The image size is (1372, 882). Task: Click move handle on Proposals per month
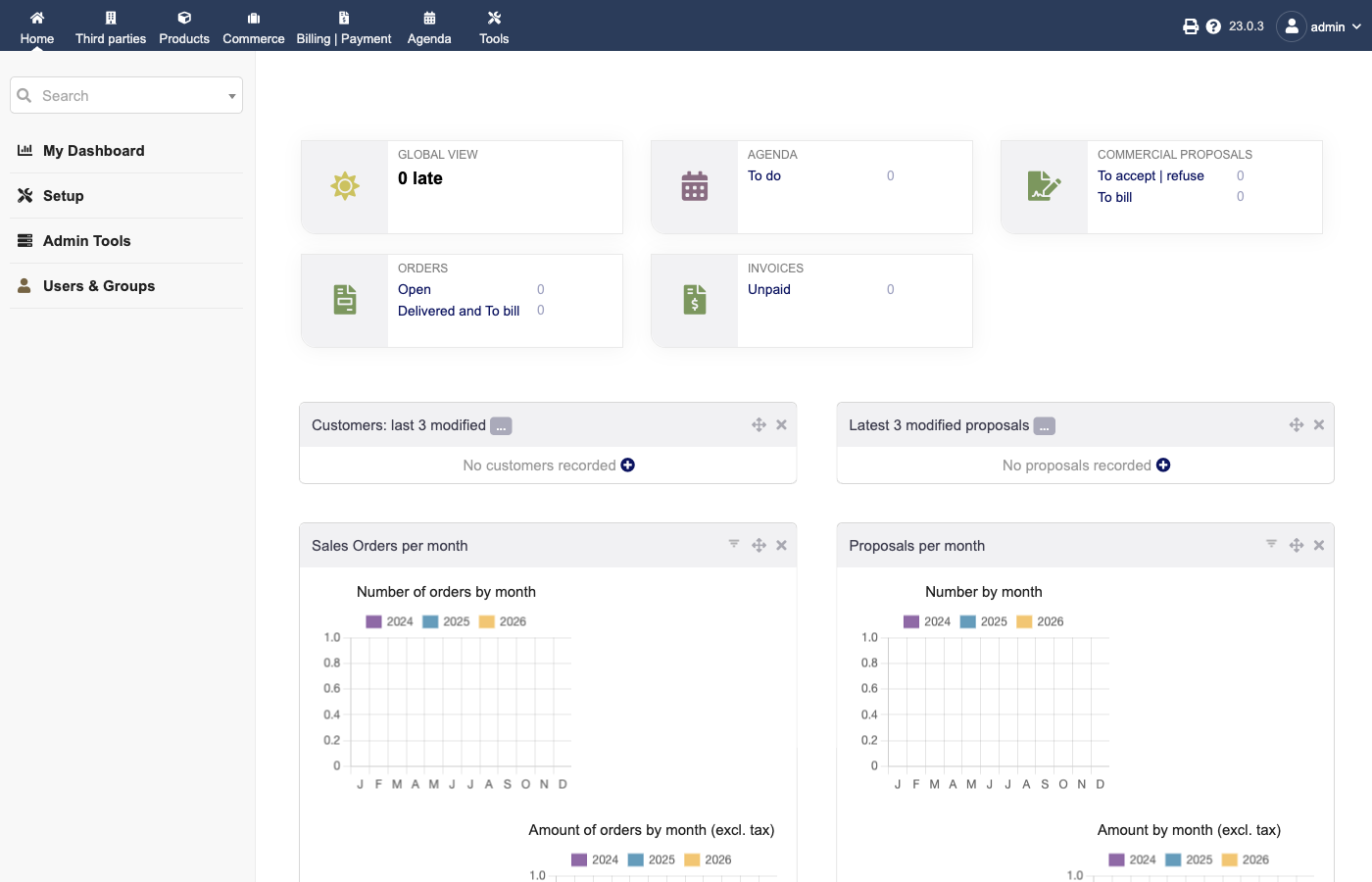1297,545
